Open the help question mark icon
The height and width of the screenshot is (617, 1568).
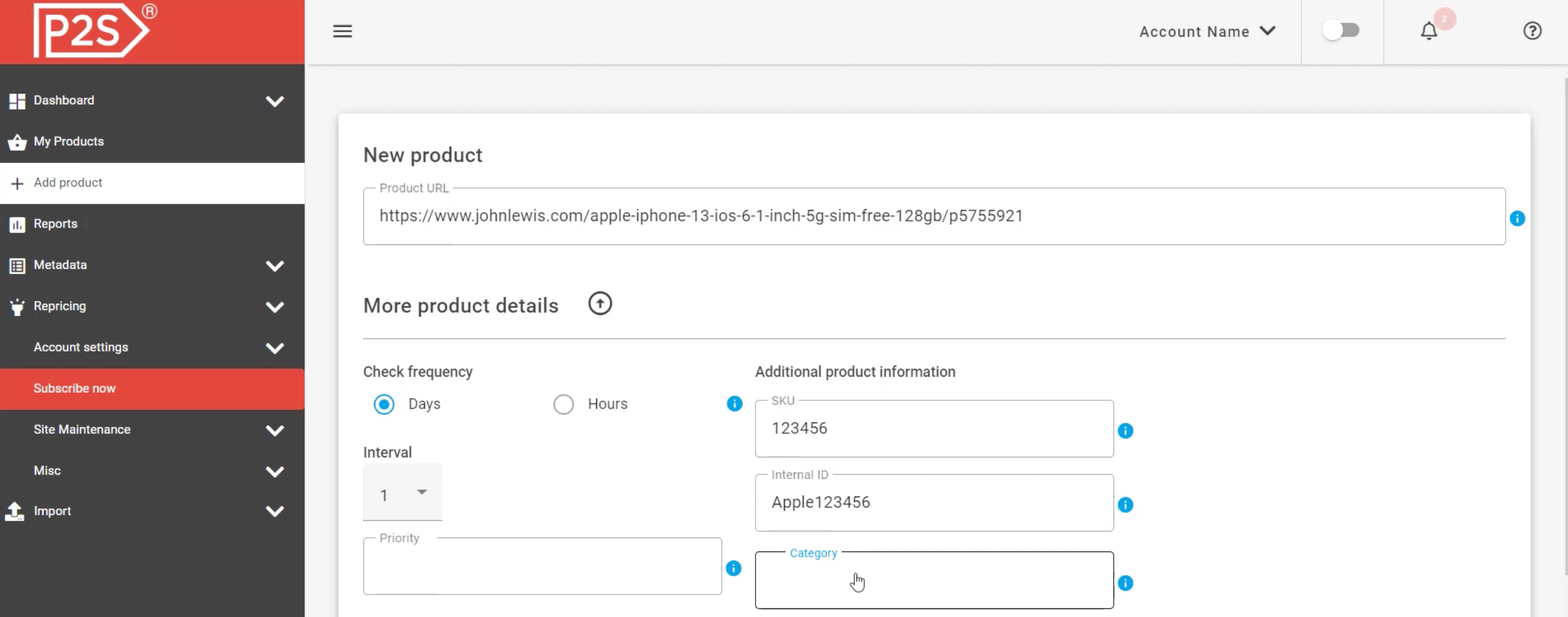coord(1531,31)
